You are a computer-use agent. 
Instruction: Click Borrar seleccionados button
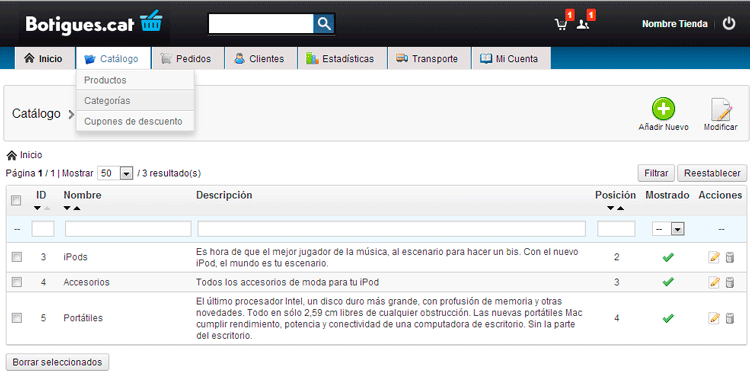[57, 362]
